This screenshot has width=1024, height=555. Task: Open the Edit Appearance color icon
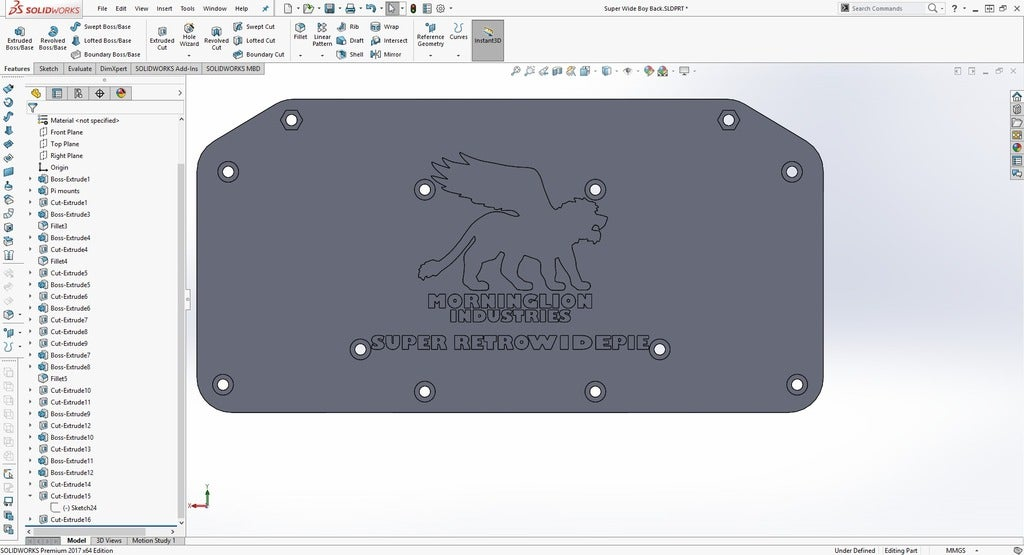click(648, 71)
